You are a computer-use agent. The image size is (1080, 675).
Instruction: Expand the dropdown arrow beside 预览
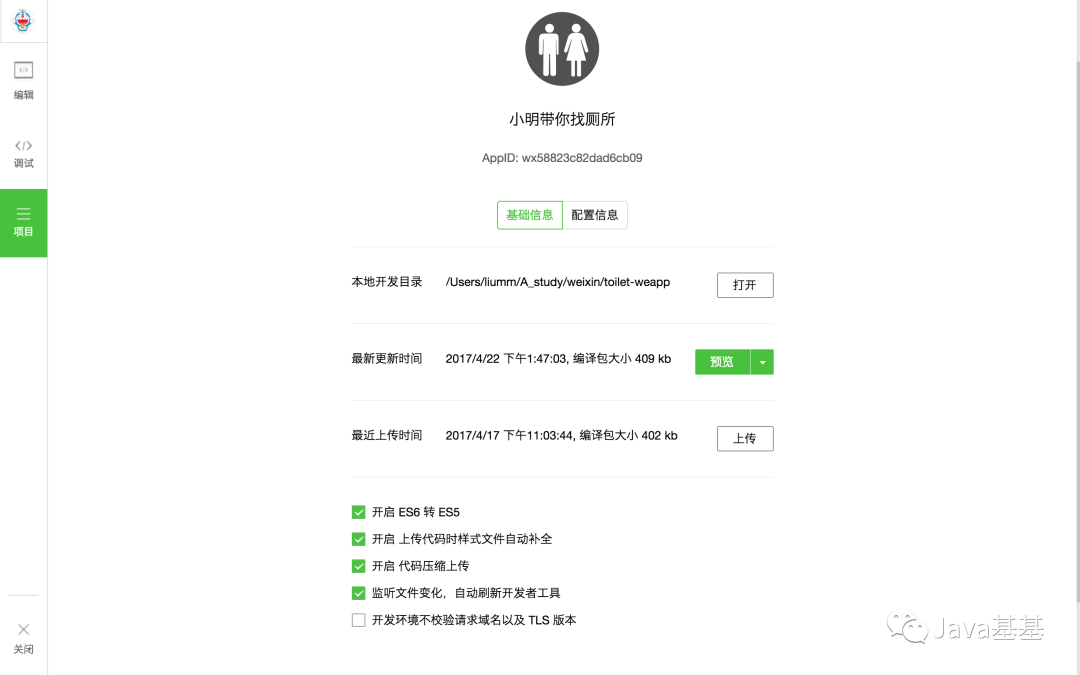762,362
